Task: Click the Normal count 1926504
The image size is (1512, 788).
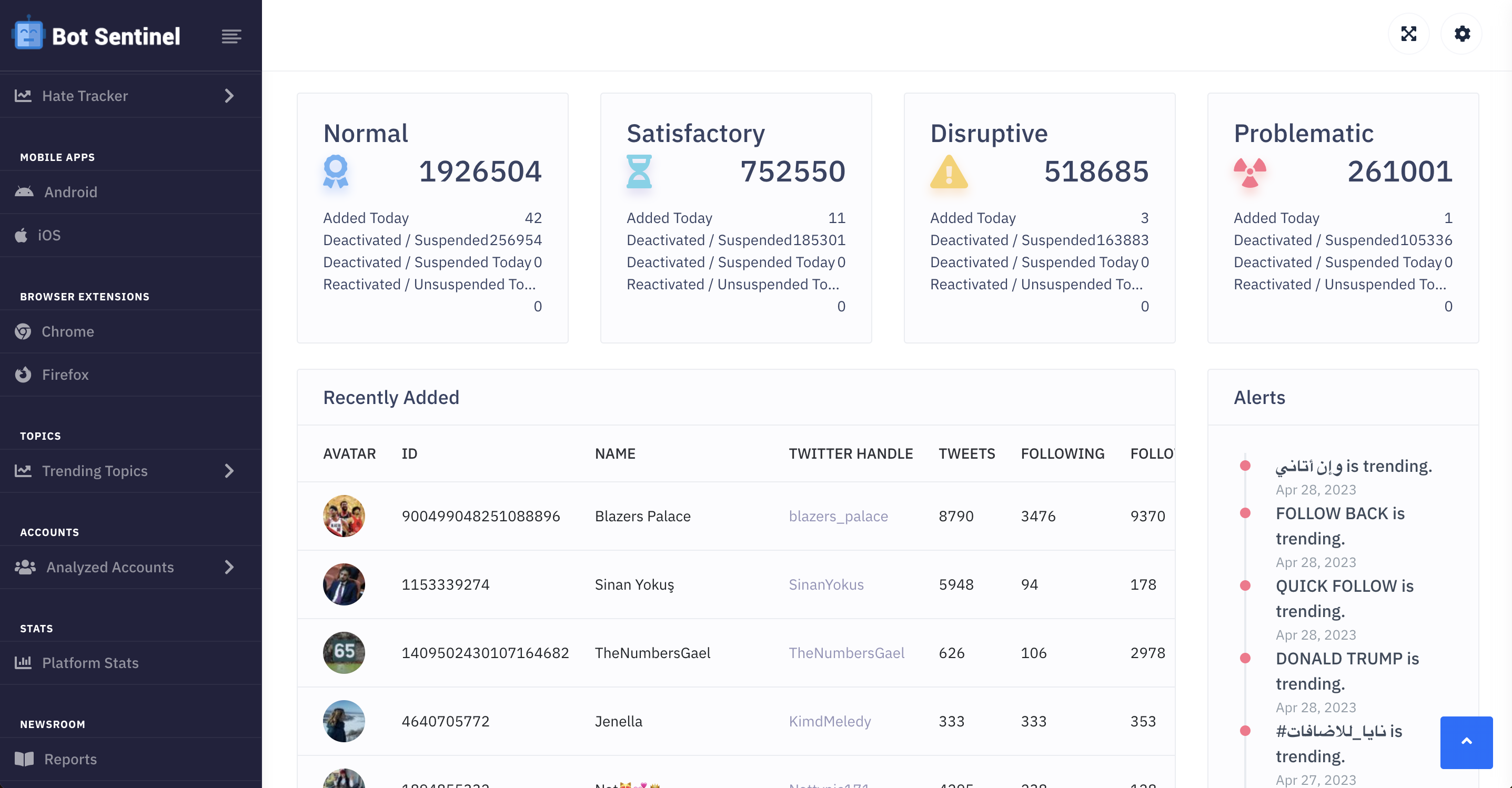Action: click(480, 171)
